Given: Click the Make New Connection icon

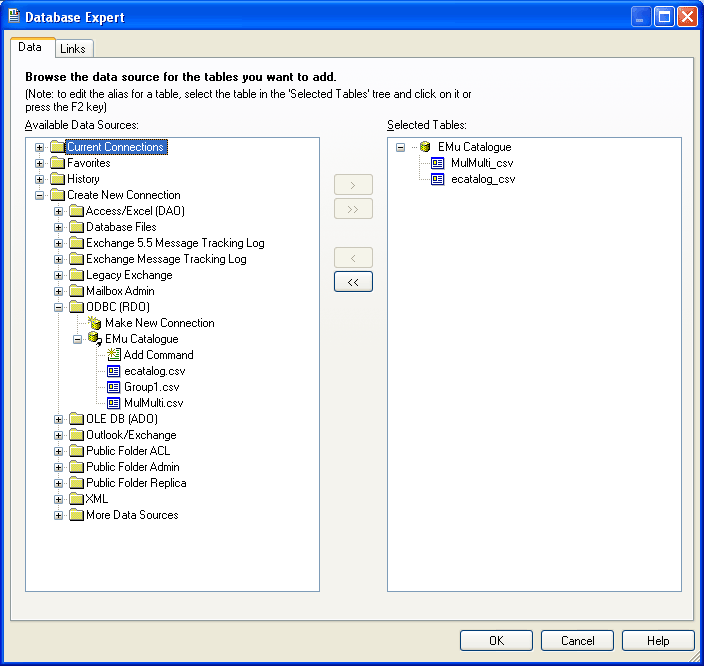Looking at the screenshot, I should click(95, 323).
